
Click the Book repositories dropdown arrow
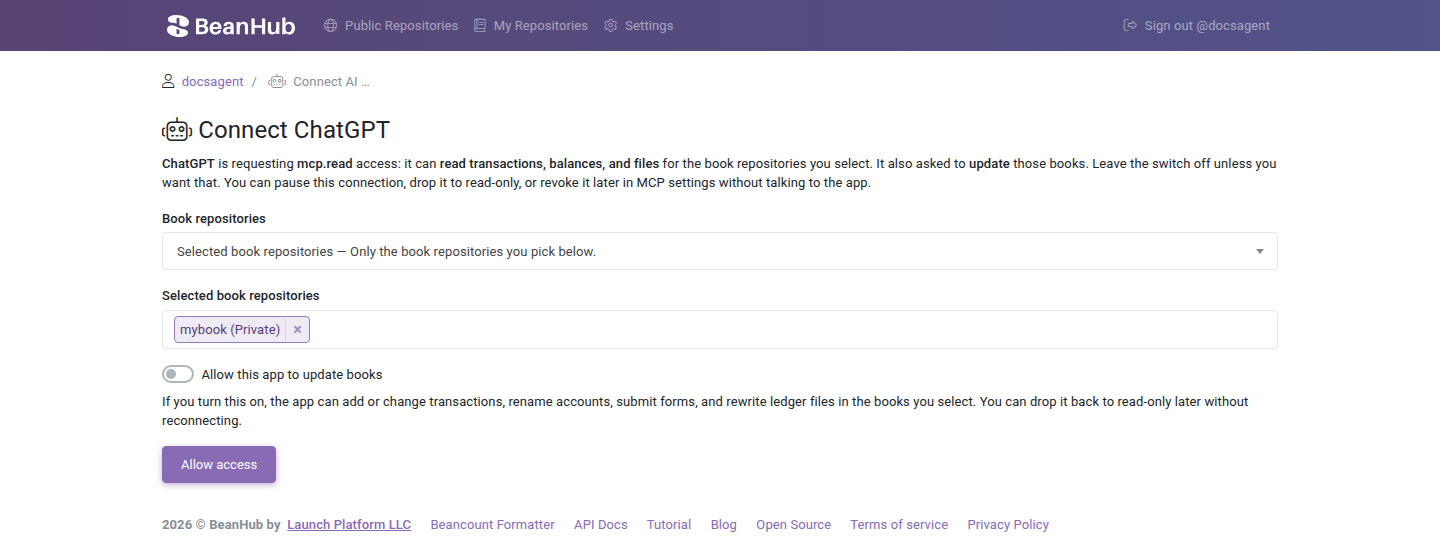[x=1260, y=251]
